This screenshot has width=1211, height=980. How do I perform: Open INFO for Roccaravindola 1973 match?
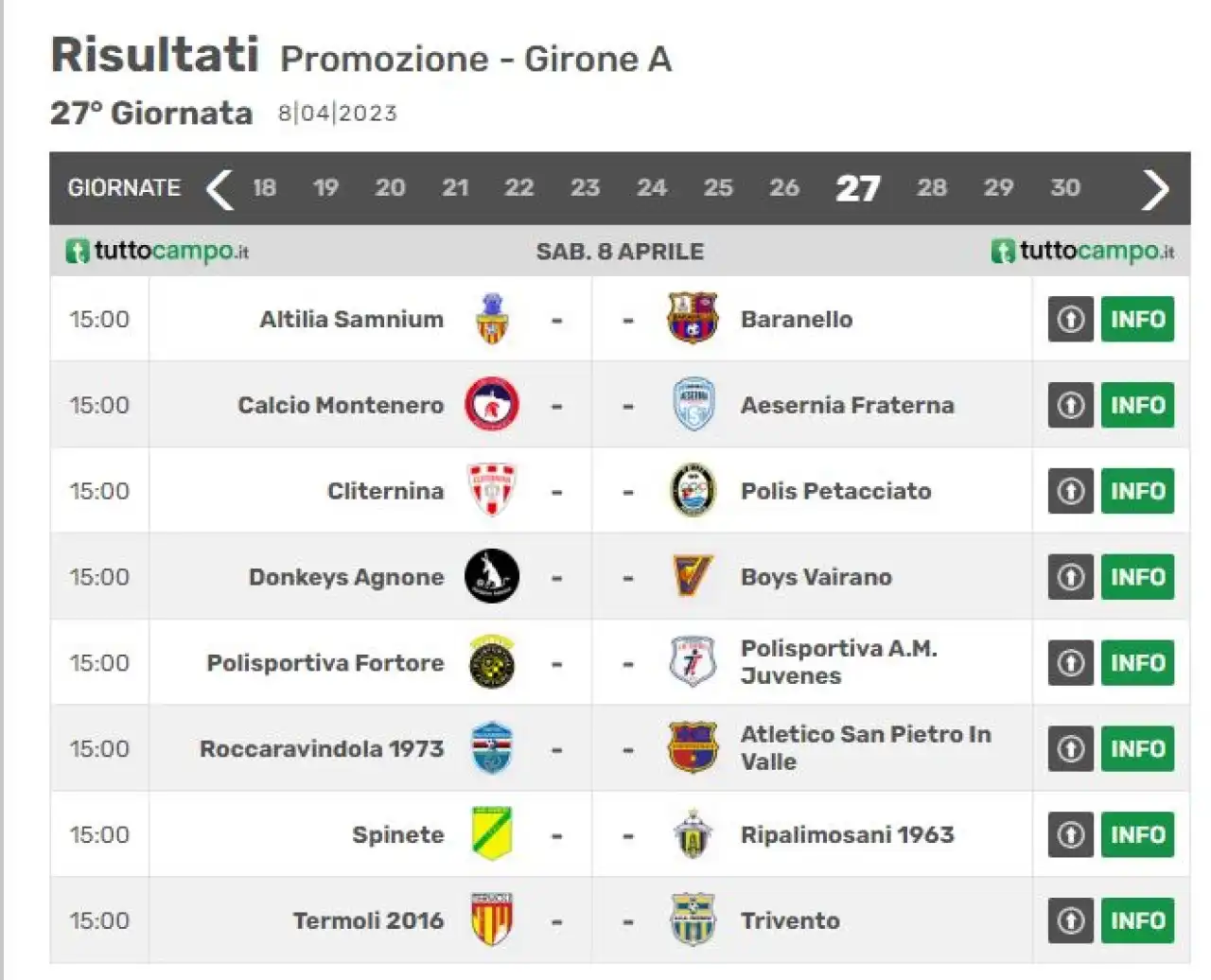click(1137, 748)
